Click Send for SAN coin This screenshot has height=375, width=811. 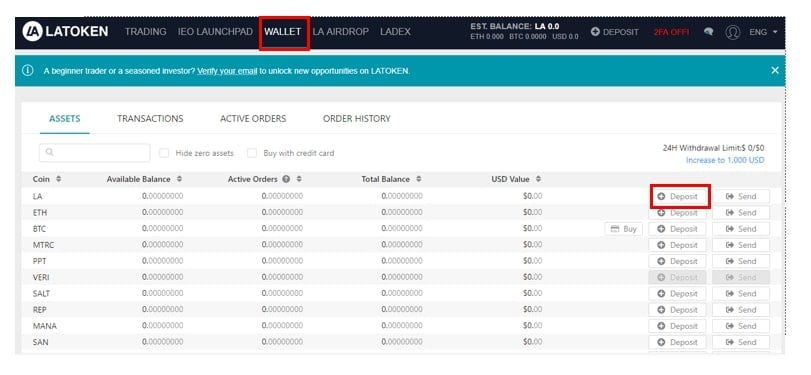point(741,342)
